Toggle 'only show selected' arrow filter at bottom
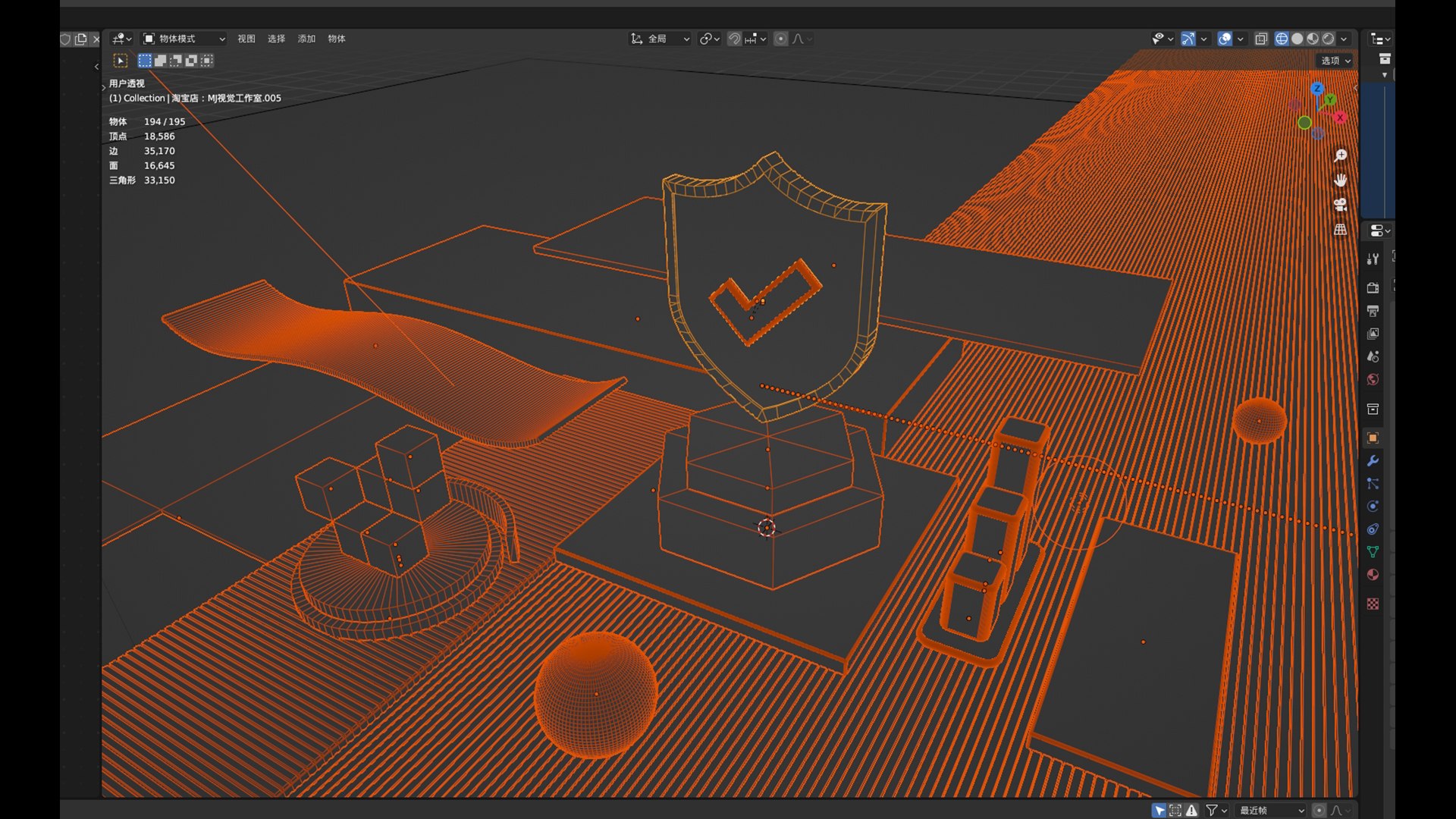The width and height of the screenshot is (1456, 819). coord(1159,811)
